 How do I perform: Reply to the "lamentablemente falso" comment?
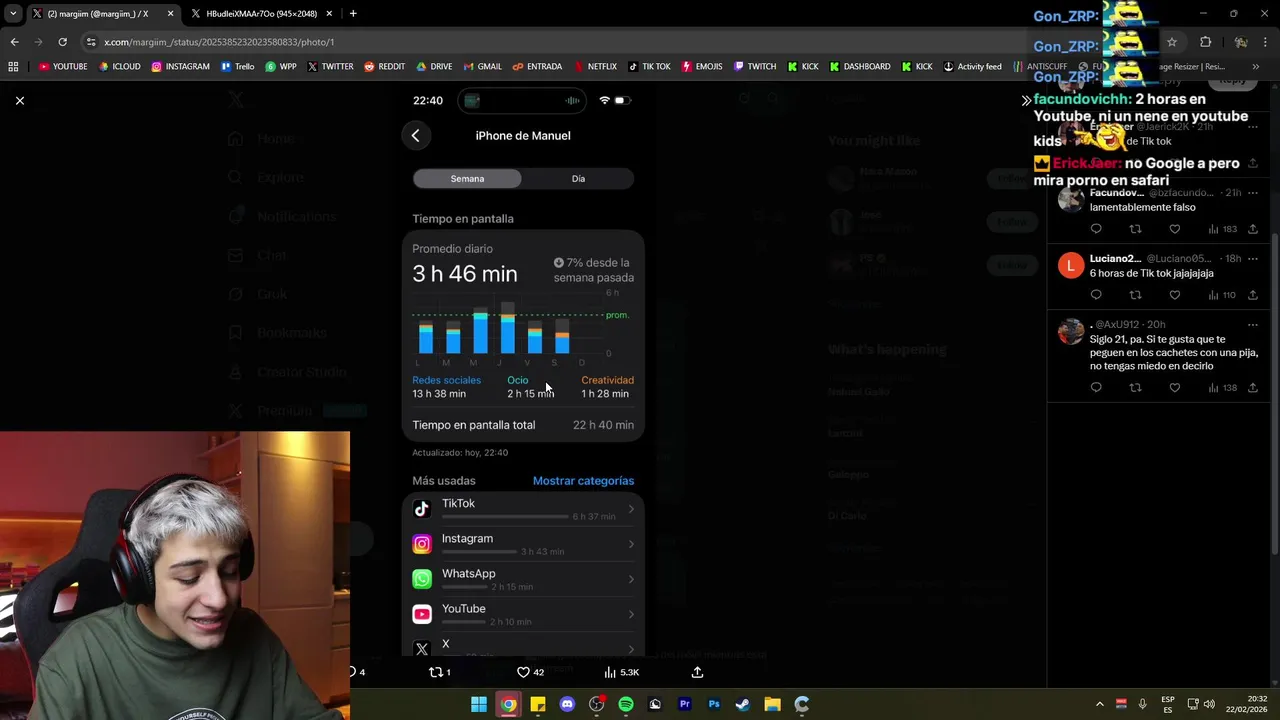pyautogui.click(x=1096, y=229)
